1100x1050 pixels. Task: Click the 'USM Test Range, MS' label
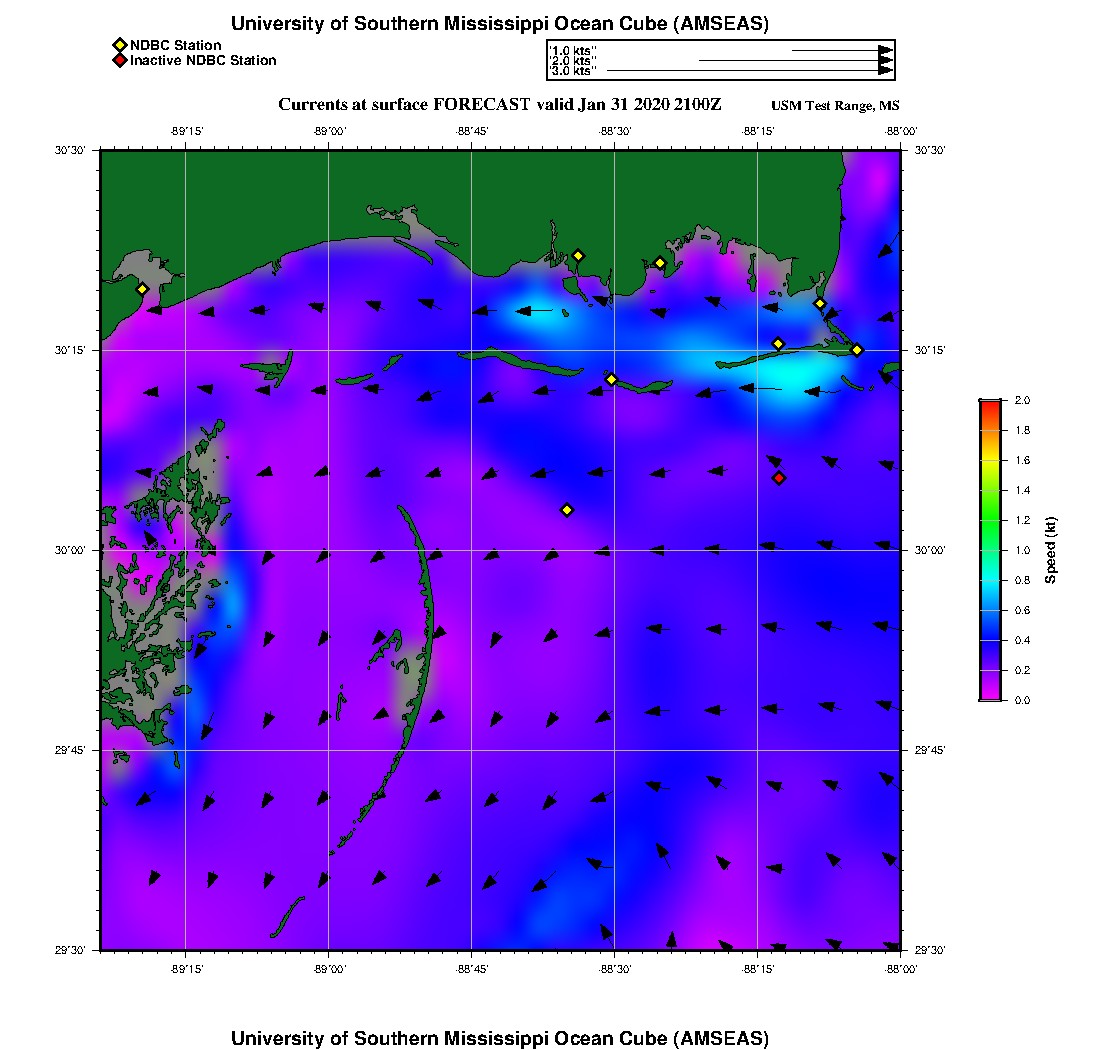coord(835,106)
